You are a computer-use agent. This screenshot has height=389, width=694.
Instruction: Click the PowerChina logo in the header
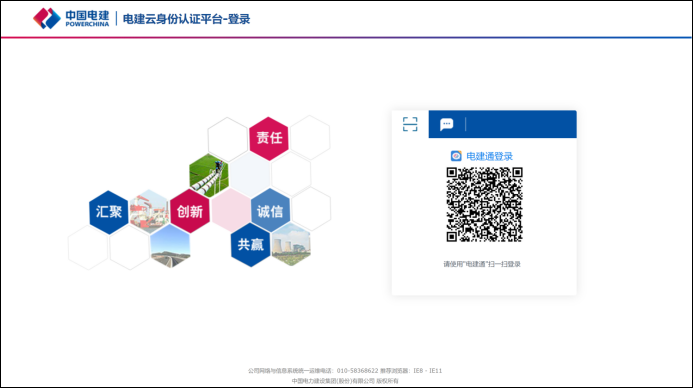pyautogui.click(x=71, y=19)
